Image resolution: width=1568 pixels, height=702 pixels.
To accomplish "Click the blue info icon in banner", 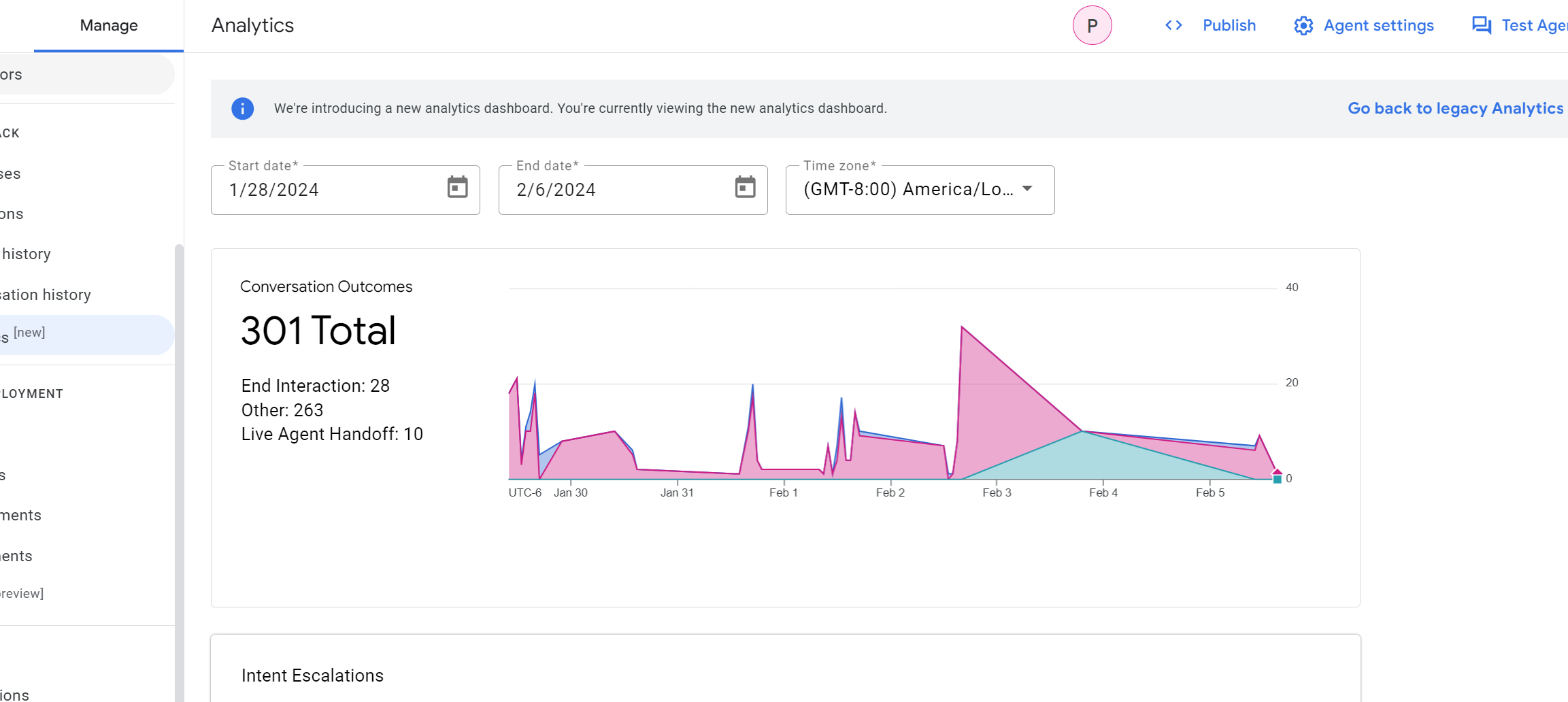I will pyautogui.click(x=242, y=109).
